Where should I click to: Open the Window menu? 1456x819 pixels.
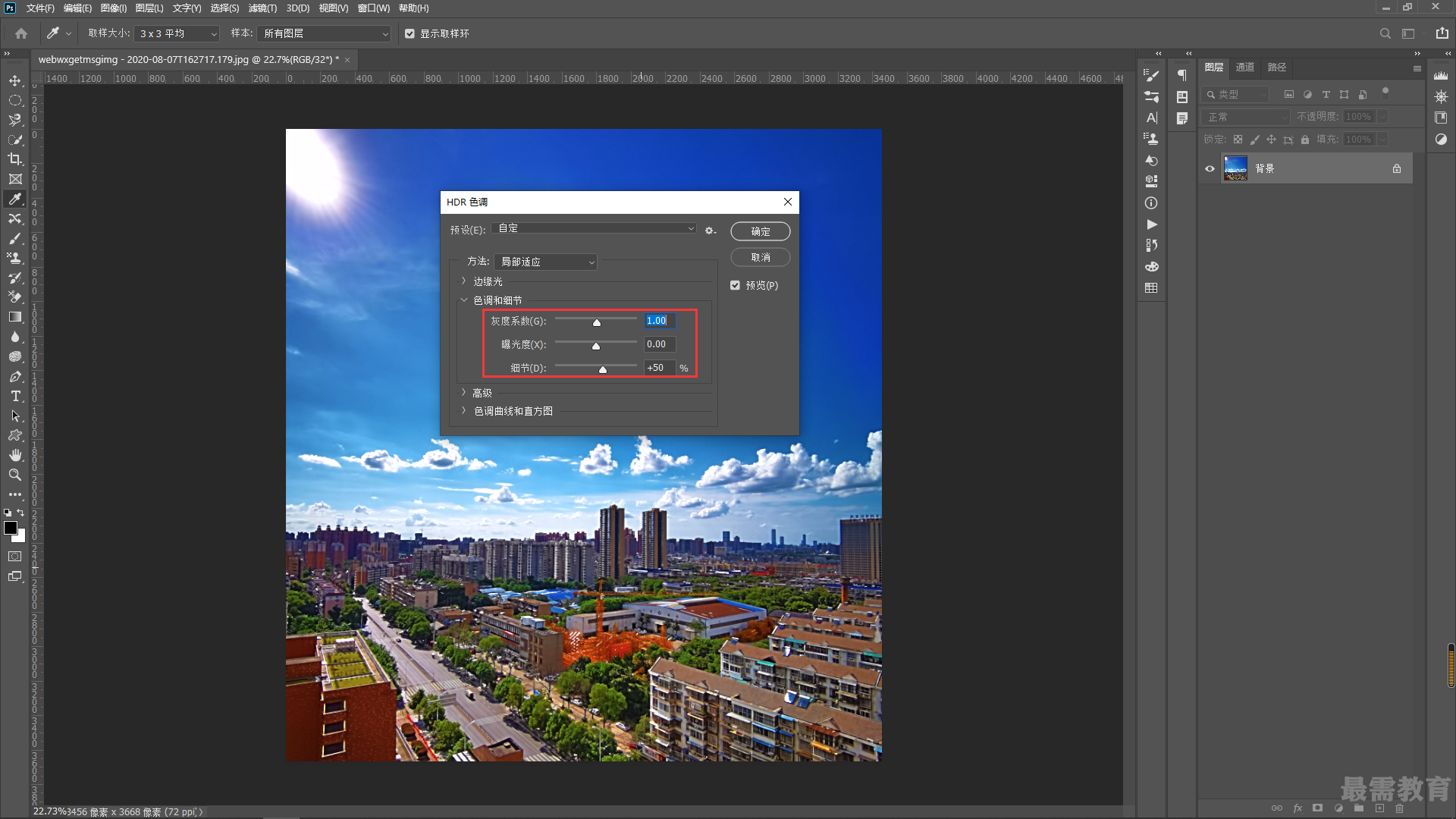click(373, 8)
